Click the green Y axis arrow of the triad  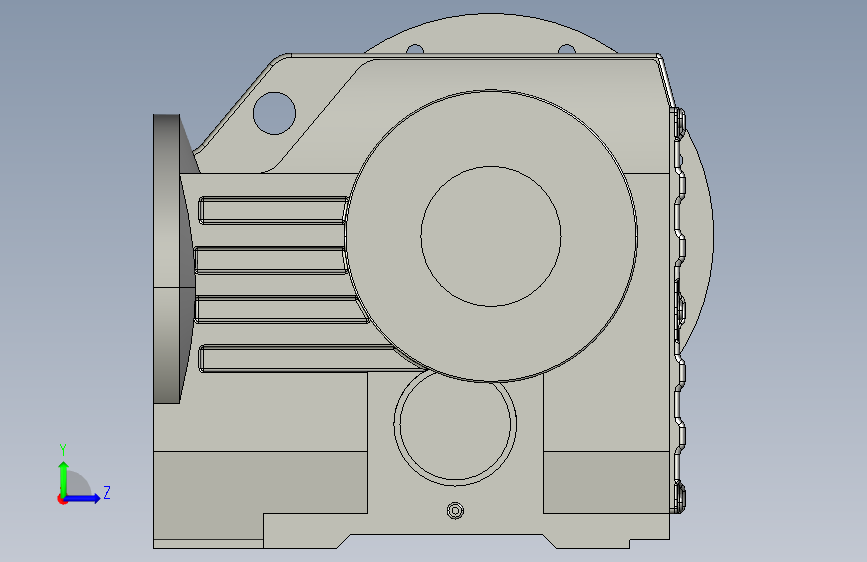click(x=64, y=478)
